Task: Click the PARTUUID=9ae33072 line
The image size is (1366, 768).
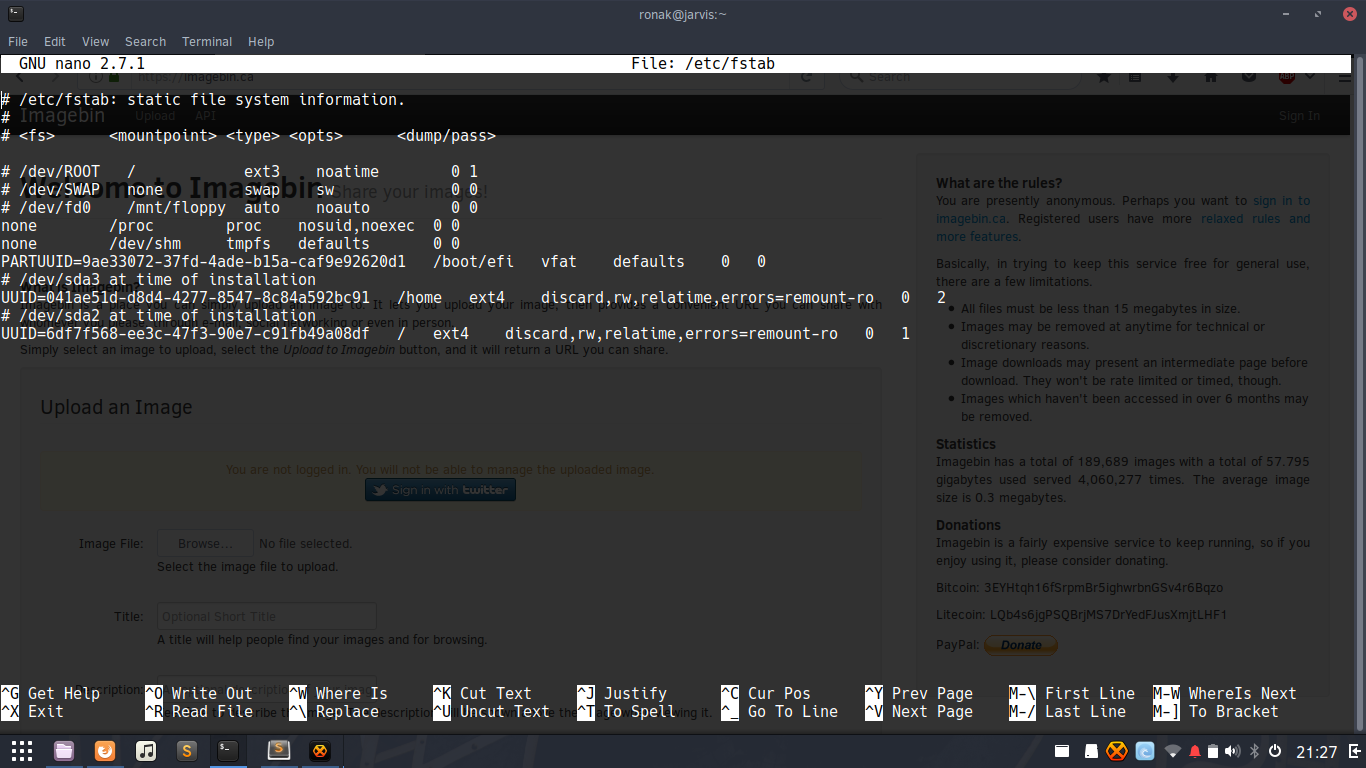Action: (x=383, y=262)
